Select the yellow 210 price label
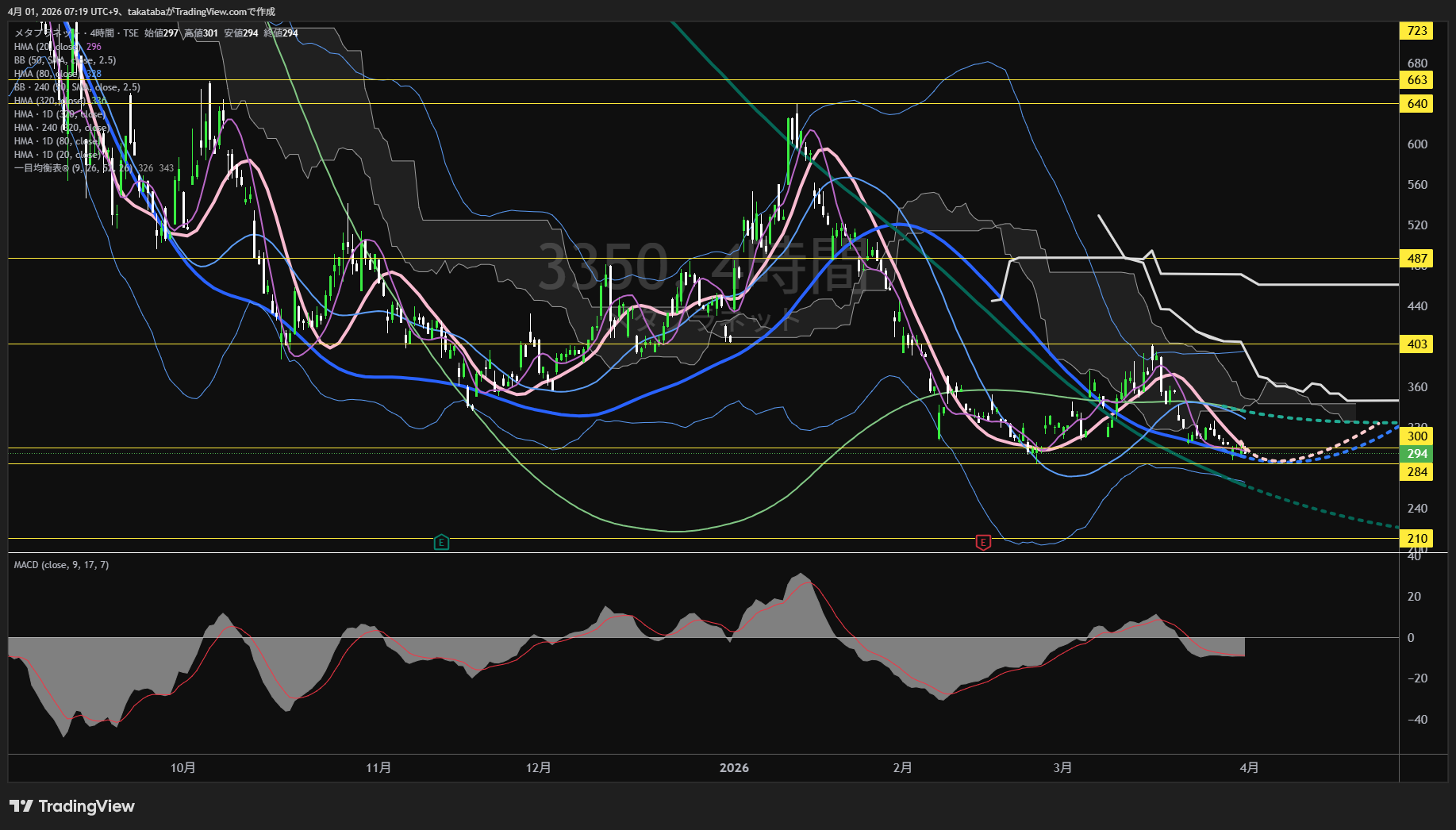The image size is (1456, 830). tap(1416, 539)
